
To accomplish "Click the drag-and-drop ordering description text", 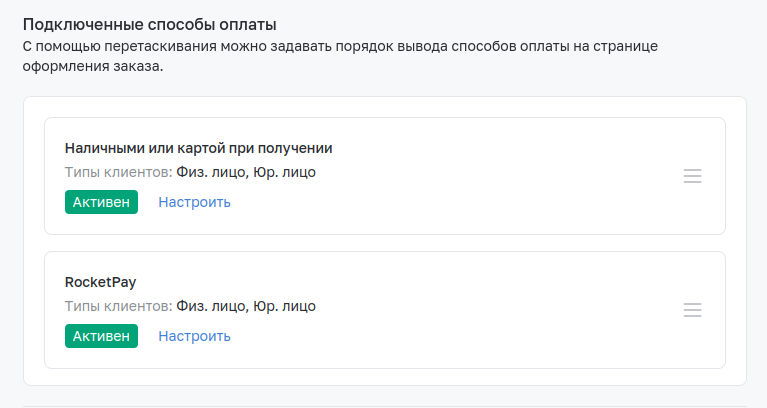I will coord(340,56).
